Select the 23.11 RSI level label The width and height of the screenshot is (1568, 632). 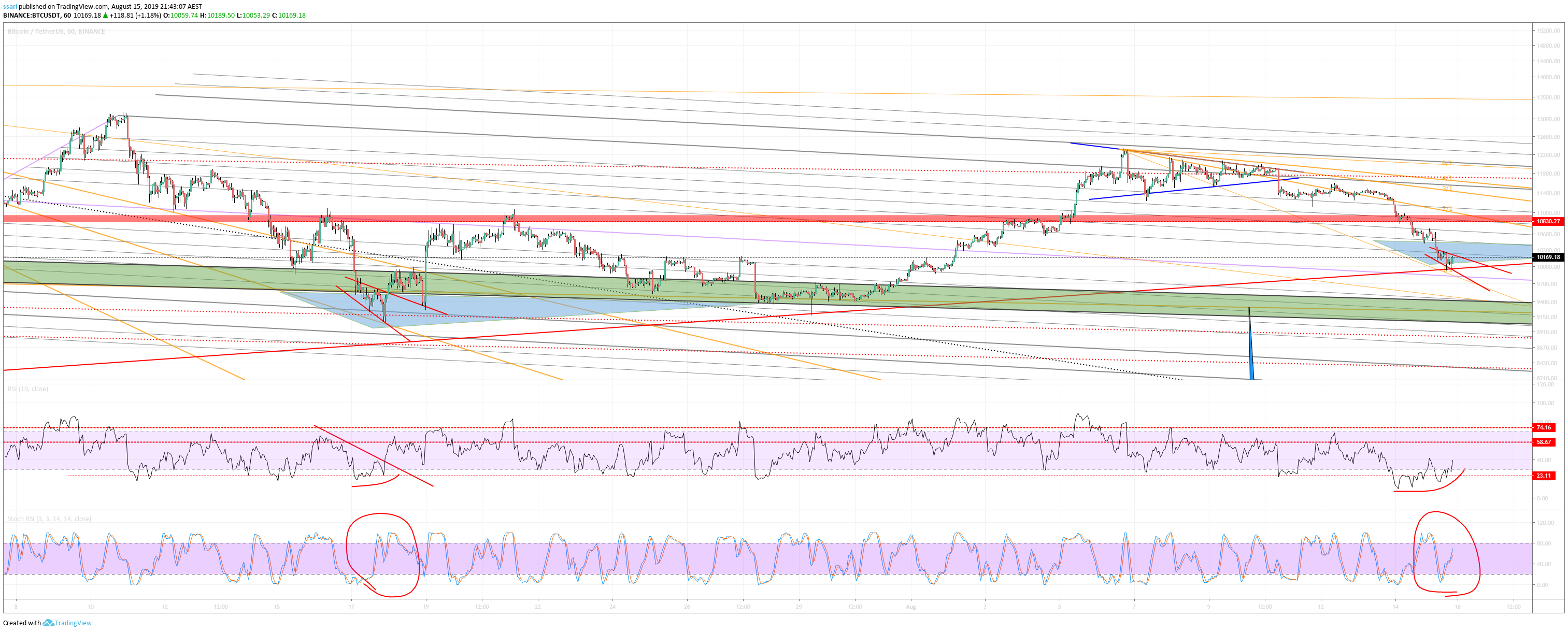[1544, 476]
